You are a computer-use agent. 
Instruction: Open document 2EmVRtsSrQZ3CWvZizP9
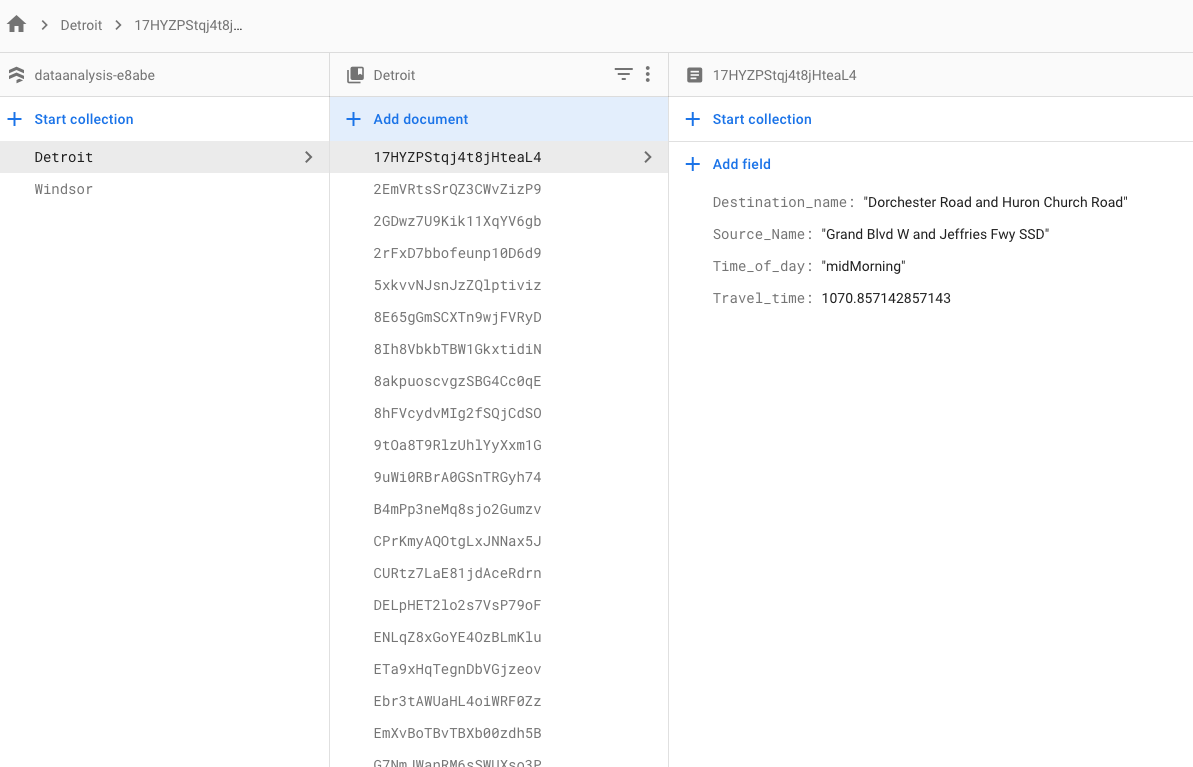pos(457,189)
